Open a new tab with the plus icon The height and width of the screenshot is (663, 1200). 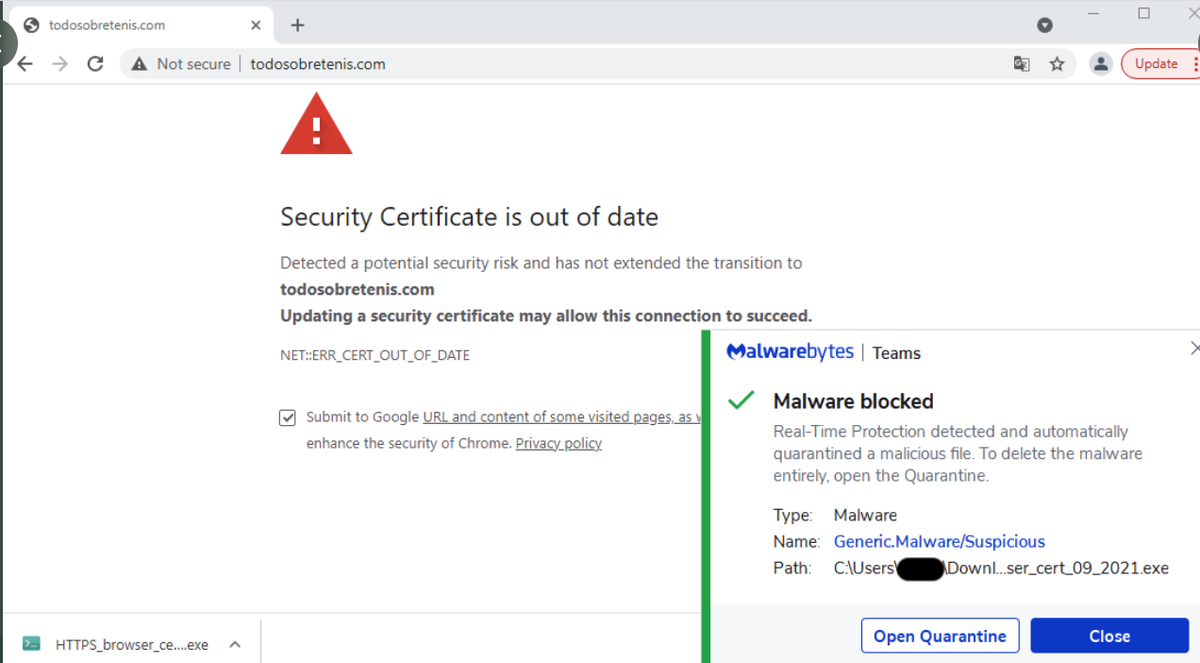(x=297, y=25)
